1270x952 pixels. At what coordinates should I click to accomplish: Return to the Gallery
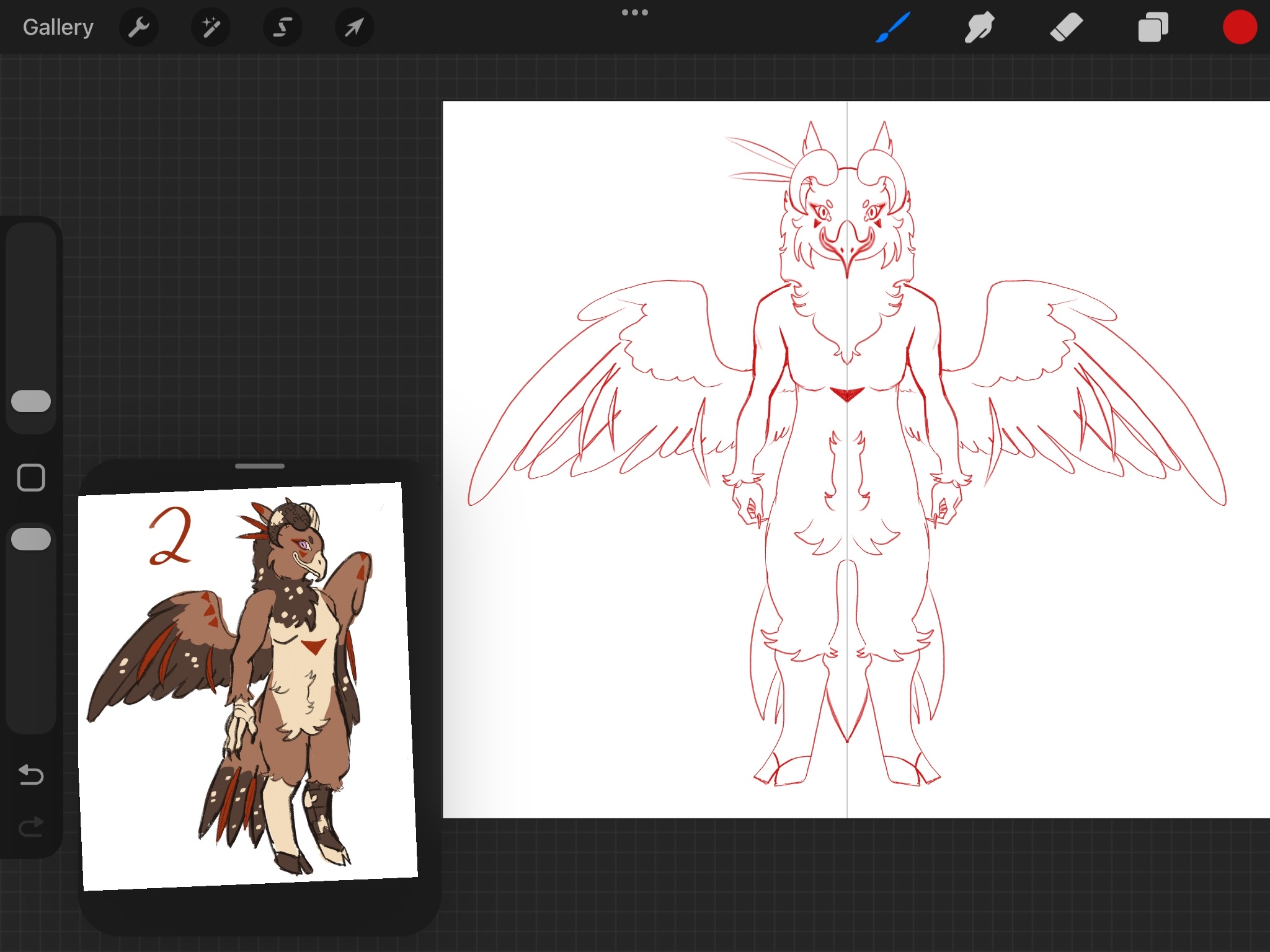(57, 27)
